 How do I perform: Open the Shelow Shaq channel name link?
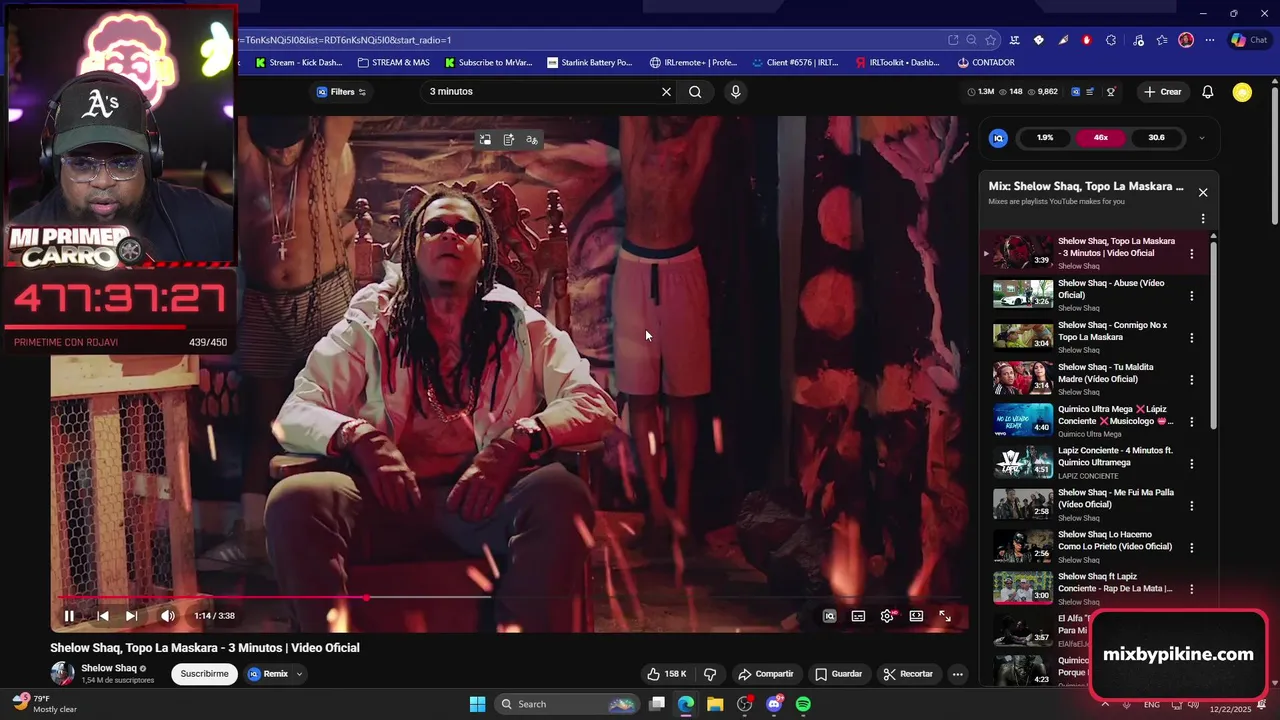point(109,668)
